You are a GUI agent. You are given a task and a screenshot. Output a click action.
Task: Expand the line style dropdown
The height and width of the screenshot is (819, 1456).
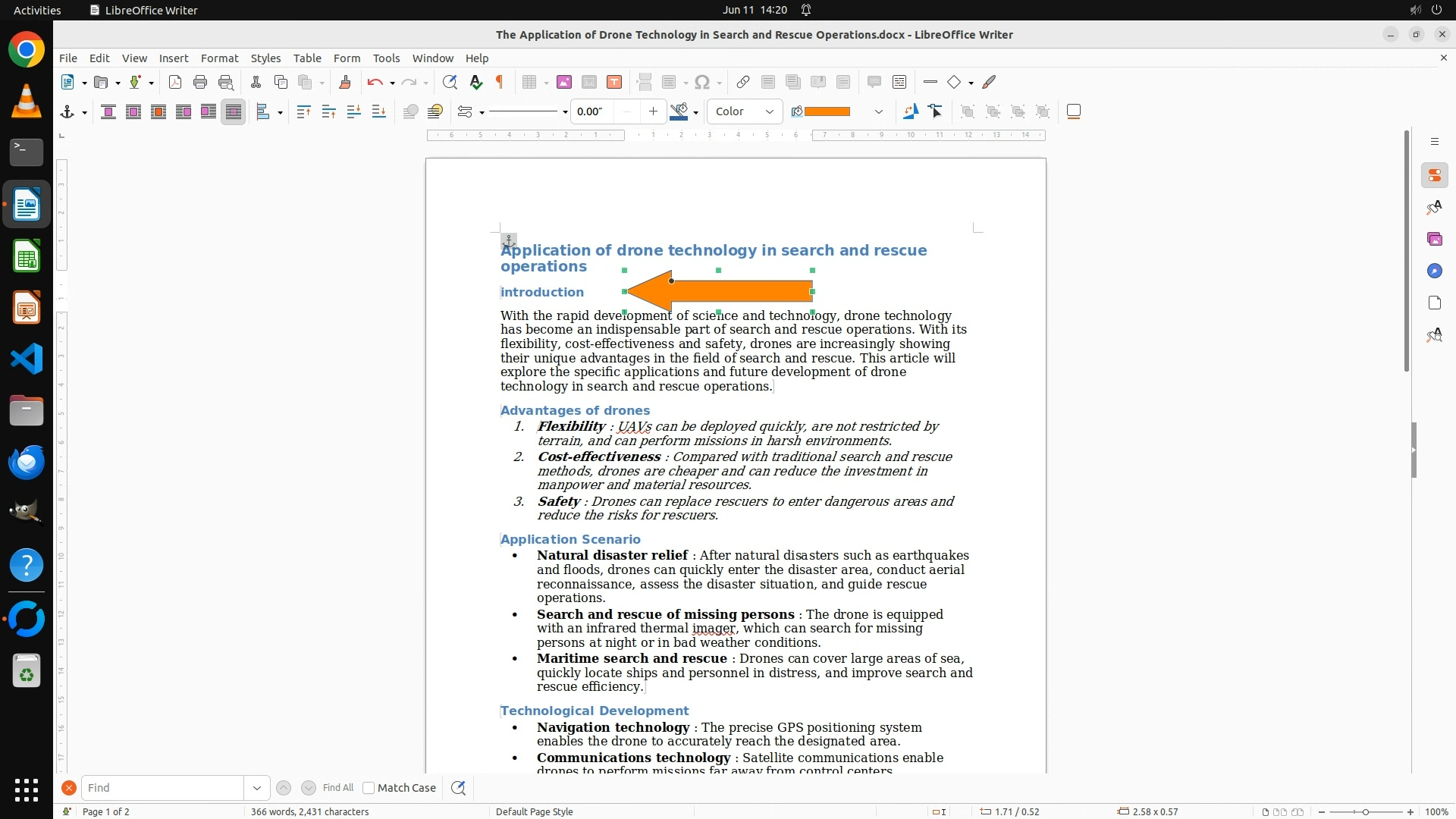(565, 113)
